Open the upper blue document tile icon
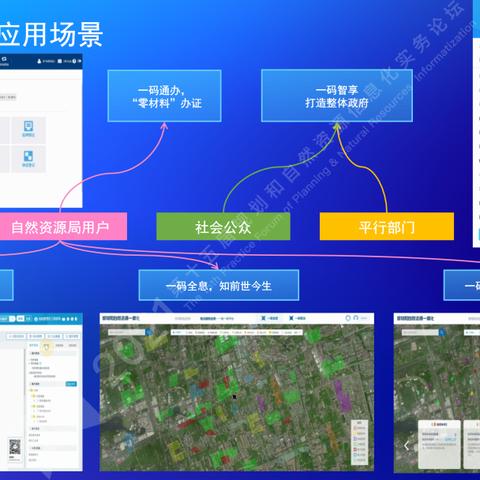480x480 pixels. click(28, 126)
